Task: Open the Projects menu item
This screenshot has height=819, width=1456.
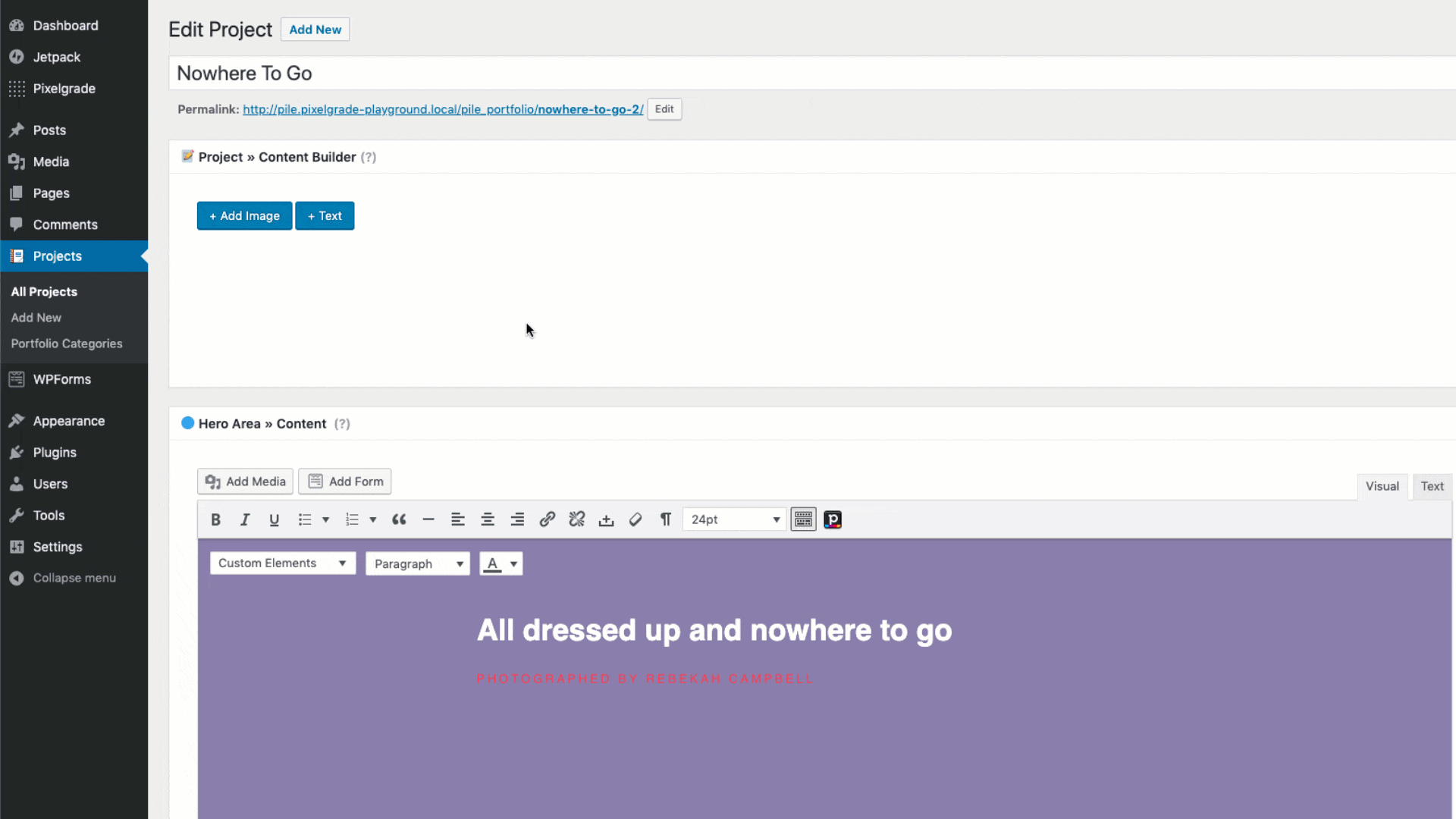Action: [x=57, y=255]
